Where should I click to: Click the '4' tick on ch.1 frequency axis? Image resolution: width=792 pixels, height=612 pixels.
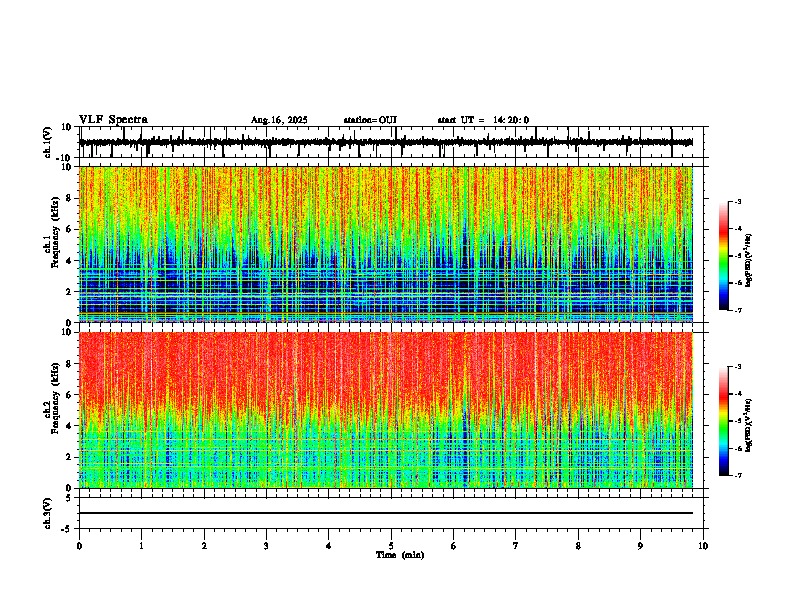pos(69,261)
